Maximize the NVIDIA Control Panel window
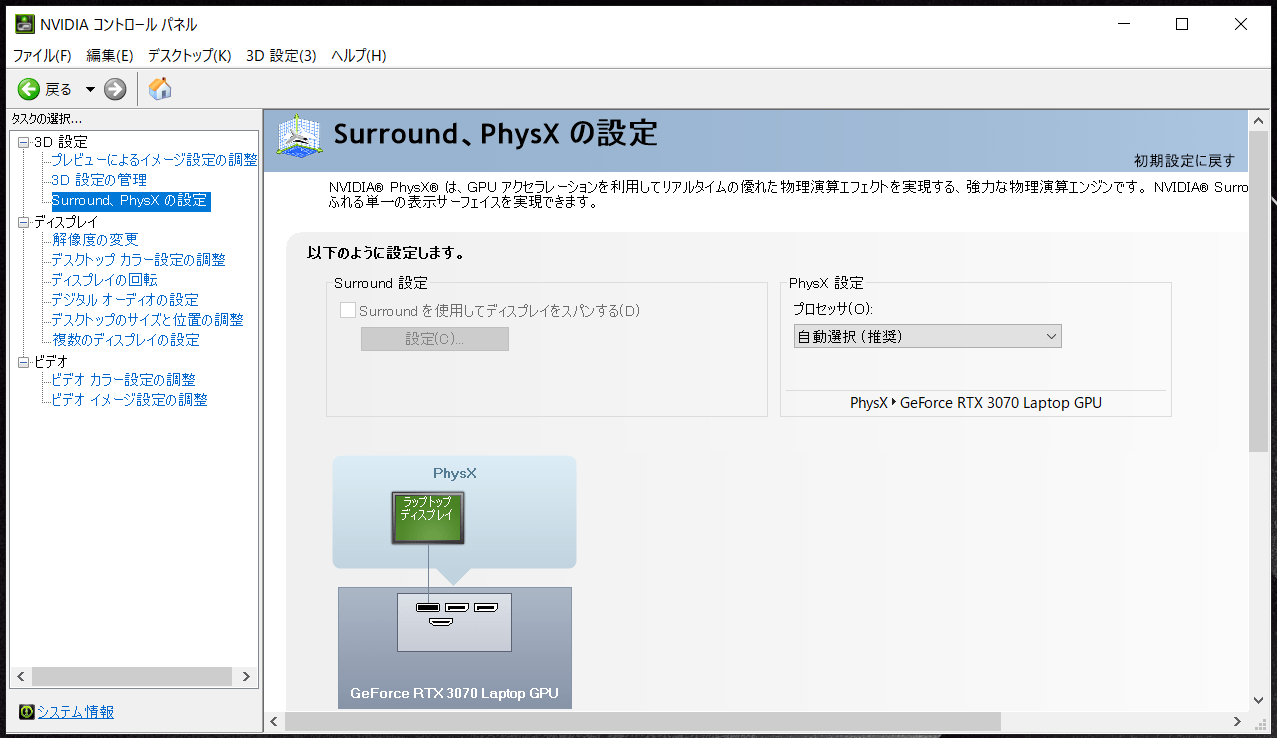1277x738 pixels. (1182, 24)
